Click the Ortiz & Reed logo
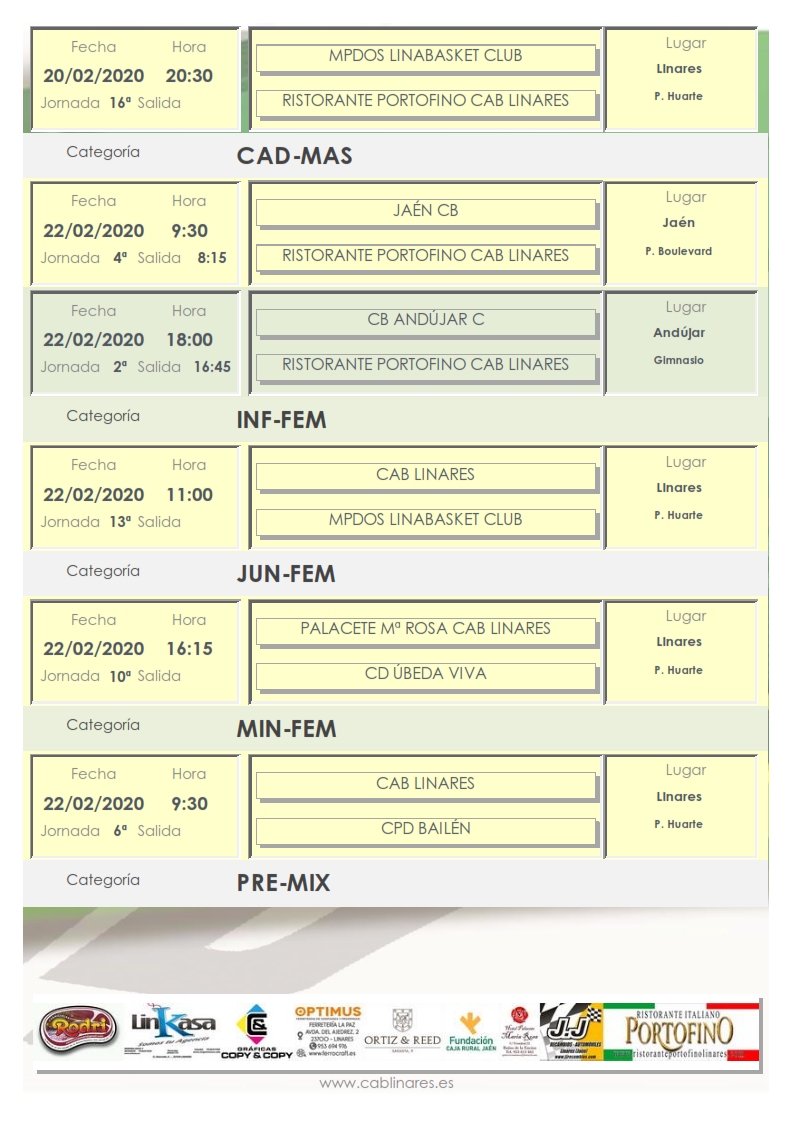The image size is (793, 1122). (x=402, y=1032)
